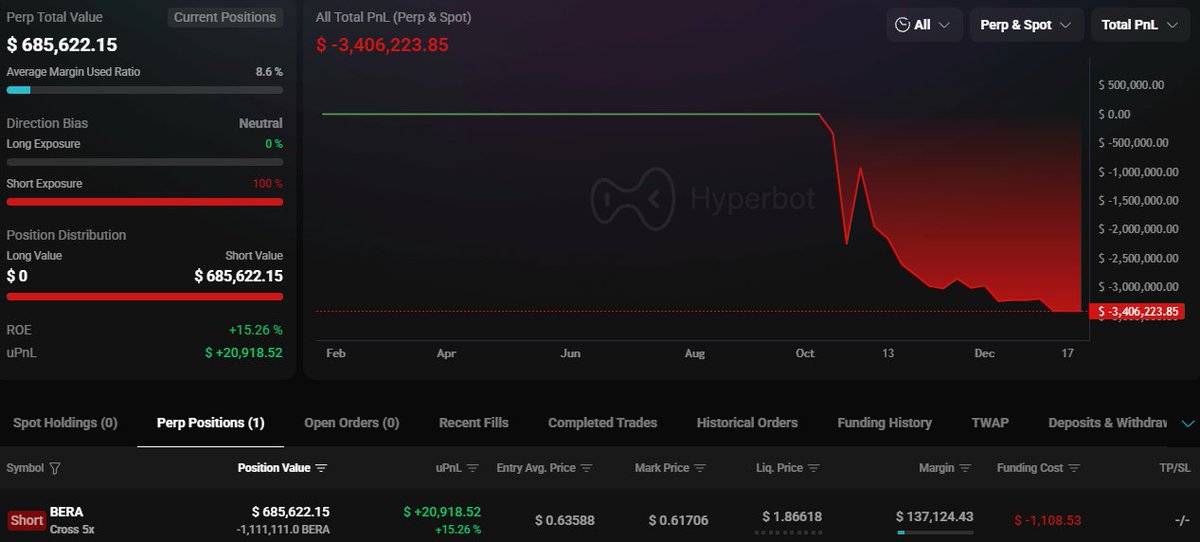Screen dimensions: 1200x542
Task: Click the uPnL column sort icon
Action: point(473,468)
